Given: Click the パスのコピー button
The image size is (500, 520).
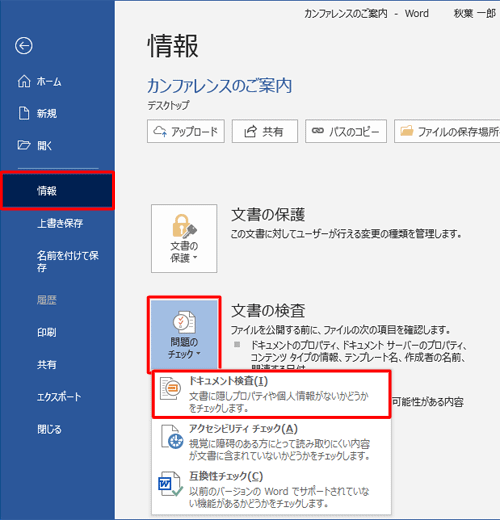Looking at the screenshot, I should 346,131.
